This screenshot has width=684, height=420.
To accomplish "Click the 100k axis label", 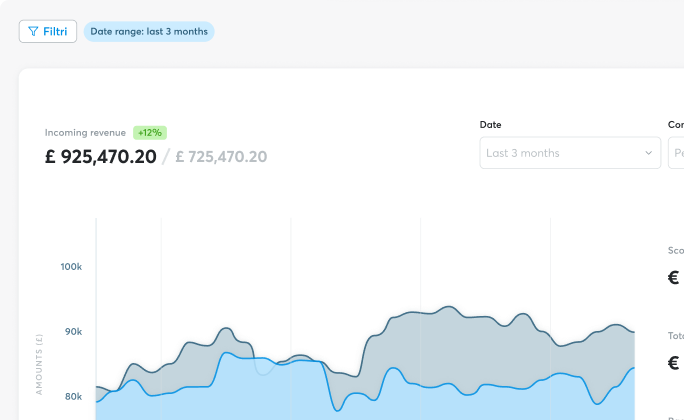I will click(71, 266).
